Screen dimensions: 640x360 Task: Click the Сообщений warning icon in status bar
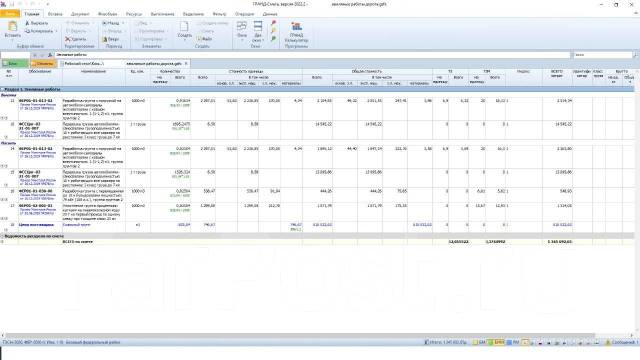608,342
